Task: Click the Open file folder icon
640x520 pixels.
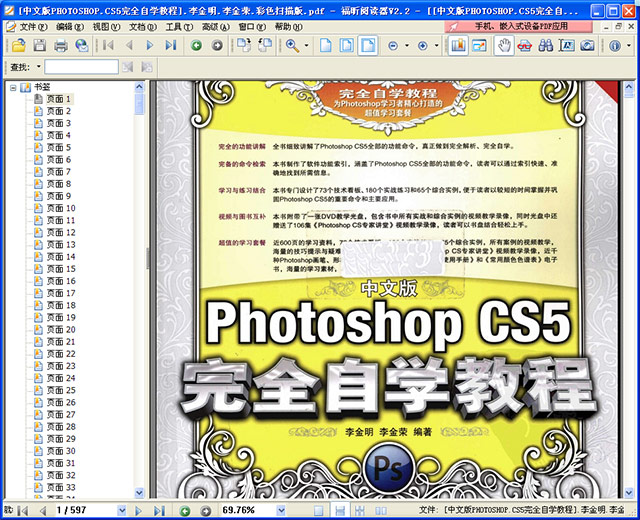Action: 18,45
